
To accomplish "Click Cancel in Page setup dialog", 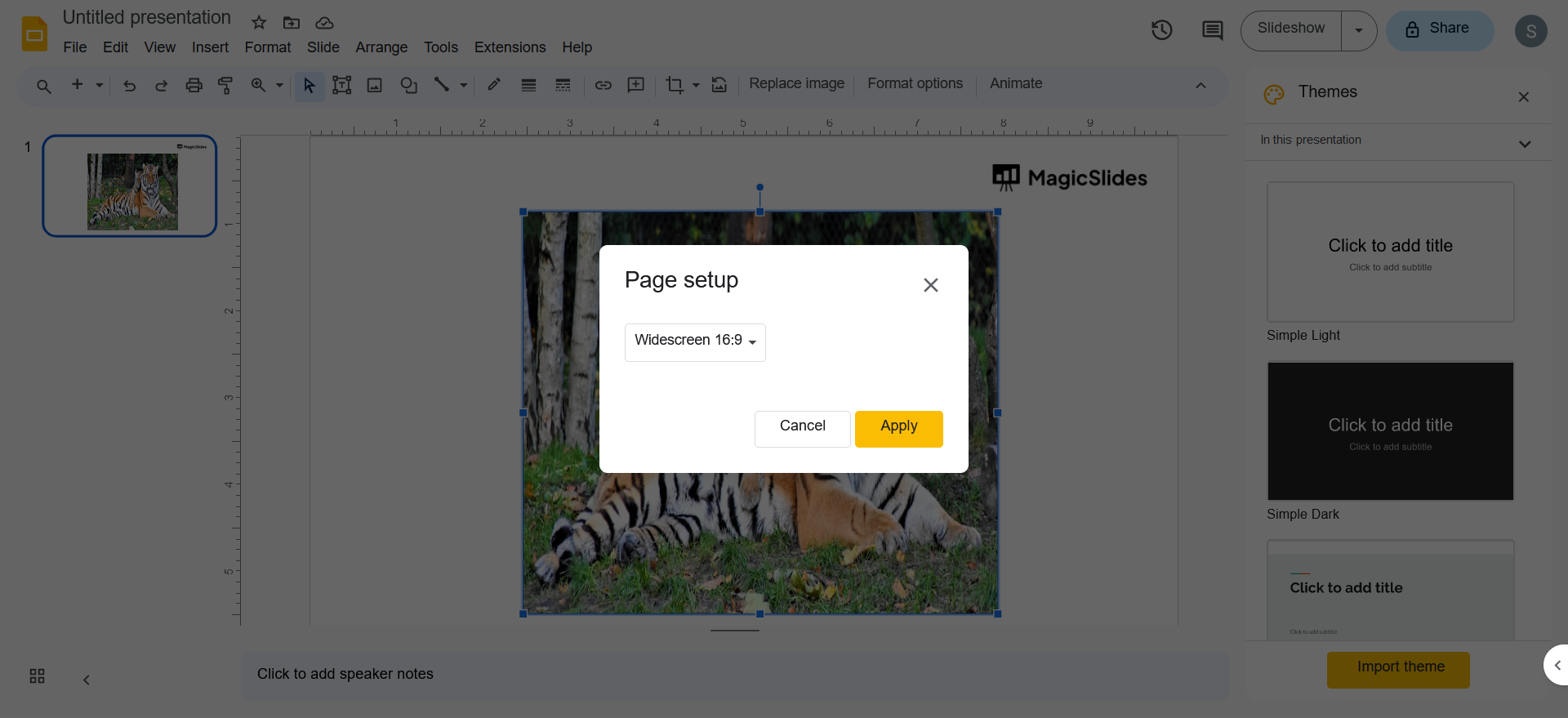I will click(802, 428).
